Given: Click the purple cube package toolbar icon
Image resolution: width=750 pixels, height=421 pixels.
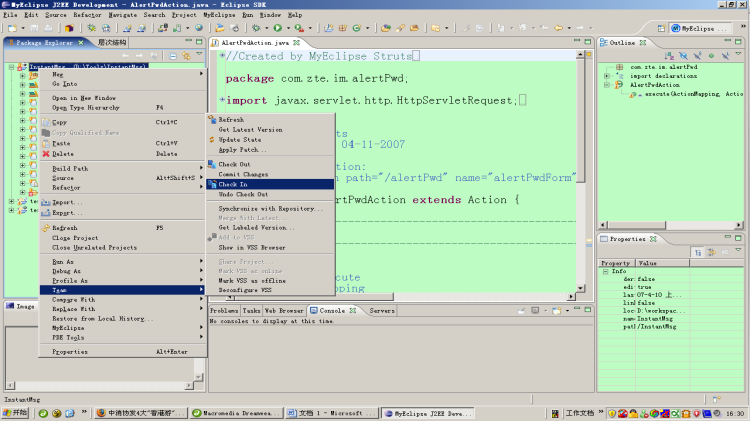Looking at the screenshot, I should (69, 28).
